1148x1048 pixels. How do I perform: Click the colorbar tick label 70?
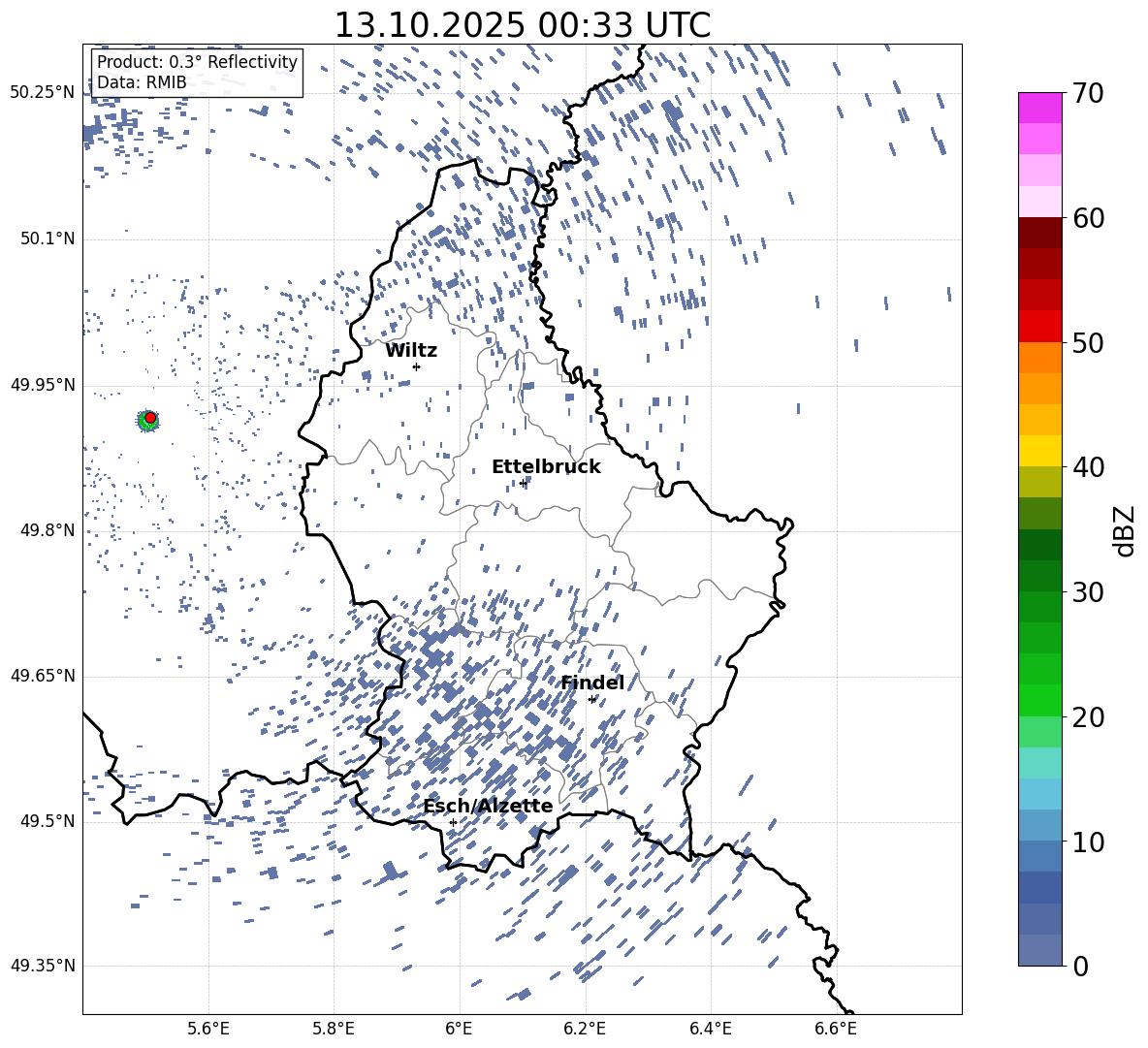coord(1087,93)
